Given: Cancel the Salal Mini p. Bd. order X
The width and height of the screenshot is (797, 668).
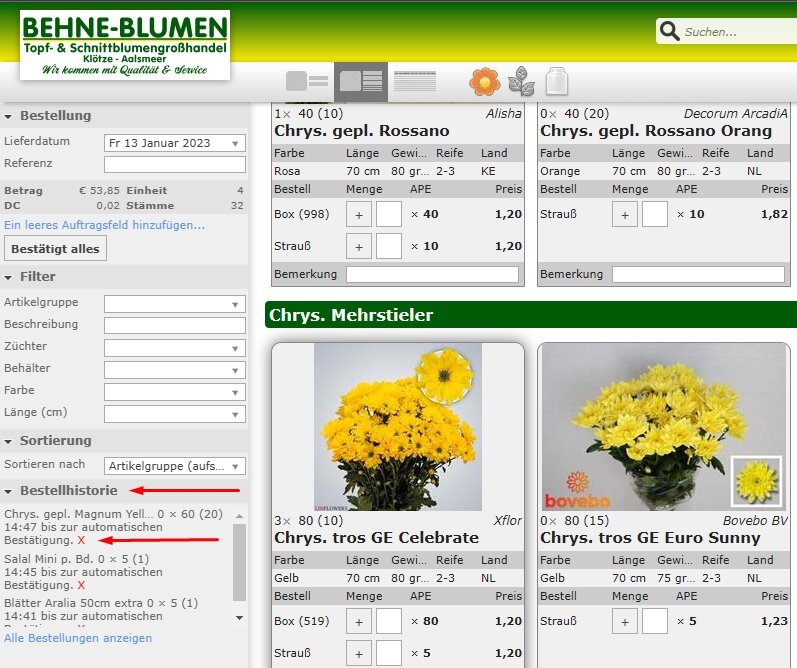Looking at the screenshot, I should (81, 585).
